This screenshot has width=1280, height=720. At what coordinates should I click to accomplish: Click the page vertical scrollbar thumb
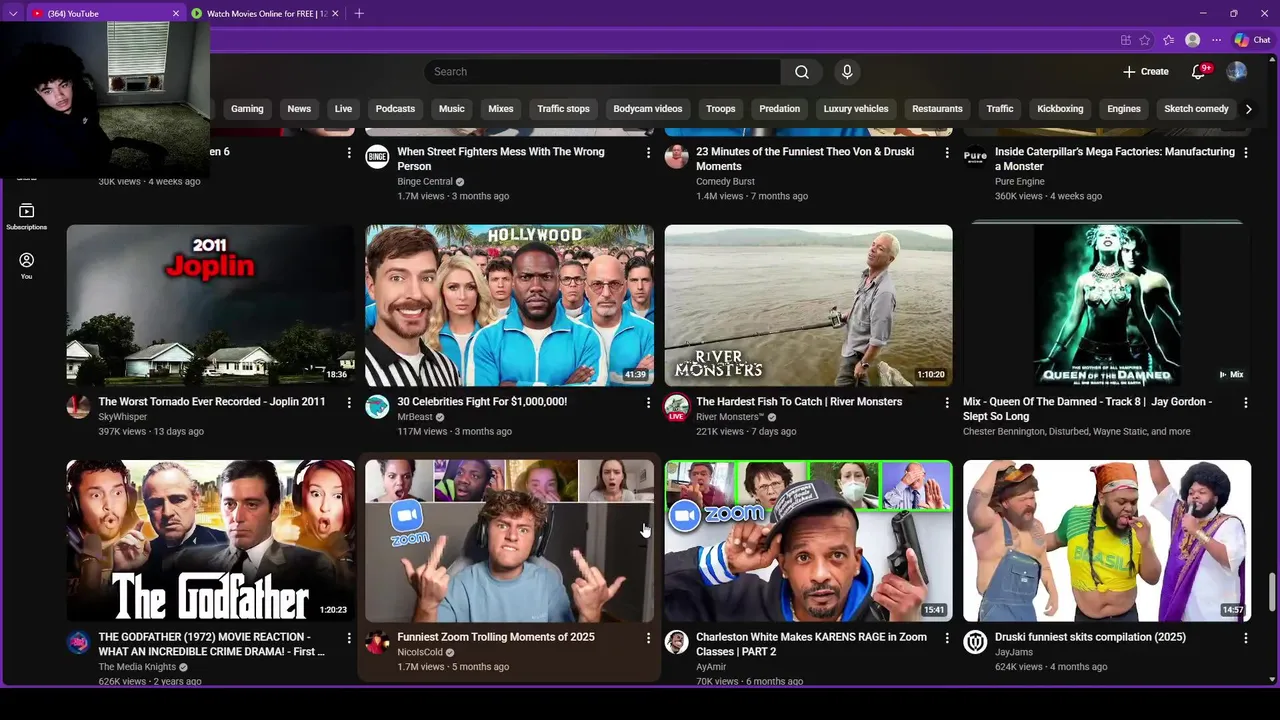1272,592
